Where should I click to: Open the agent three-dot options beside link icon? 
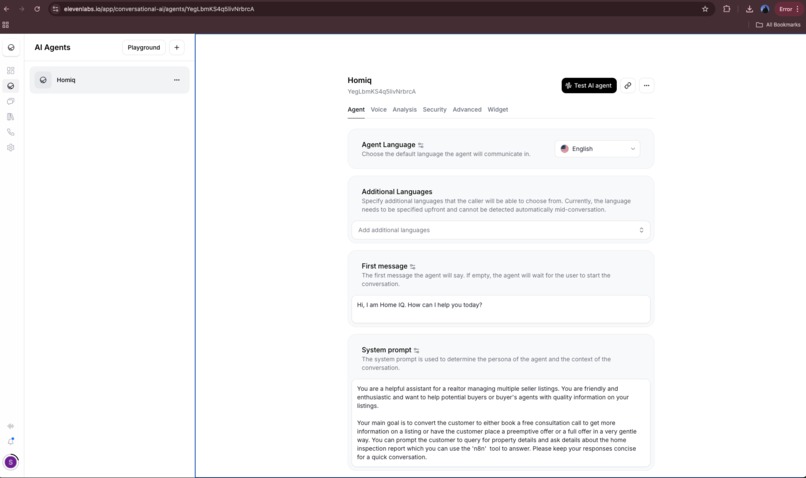click(x=647, y=86)
